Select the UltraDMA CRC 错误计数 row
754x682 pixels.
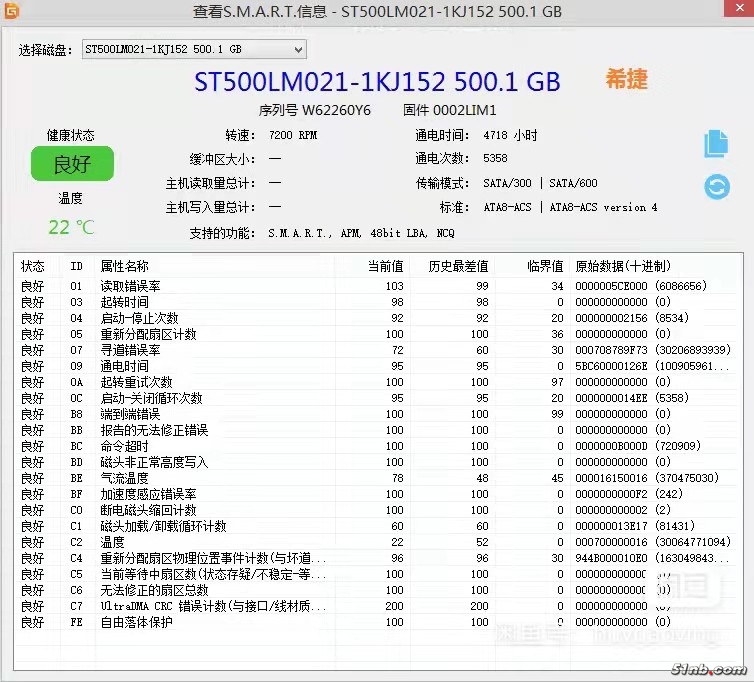pos(376,606)
